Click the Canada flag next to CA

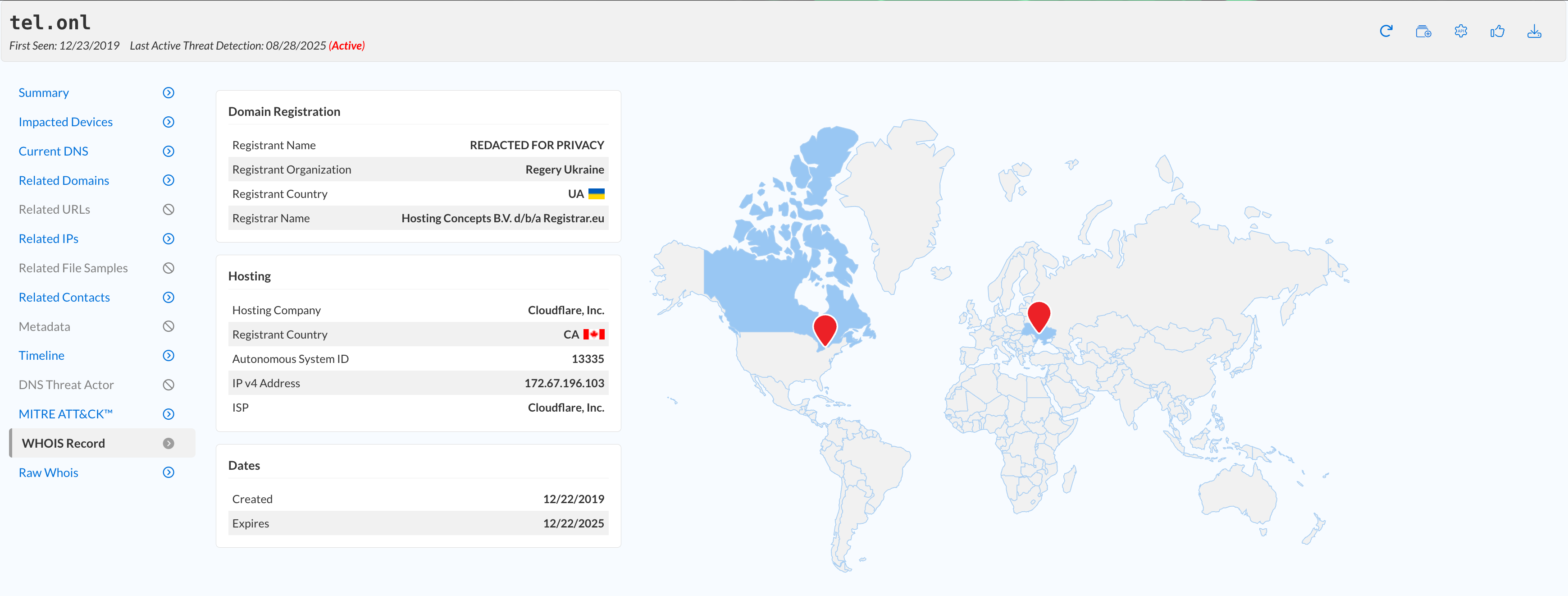[x=593, y=334]
